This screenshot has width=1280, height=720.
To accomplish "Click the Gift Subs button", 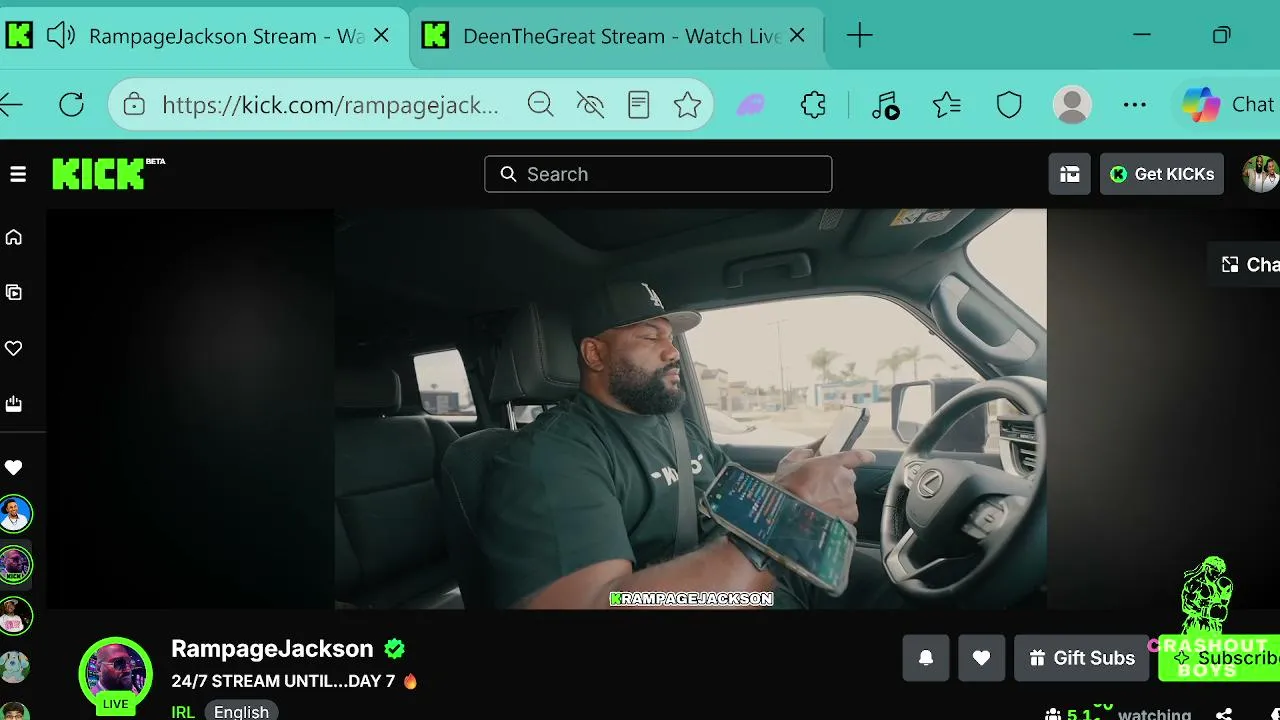I will (x=1082, y=658).
